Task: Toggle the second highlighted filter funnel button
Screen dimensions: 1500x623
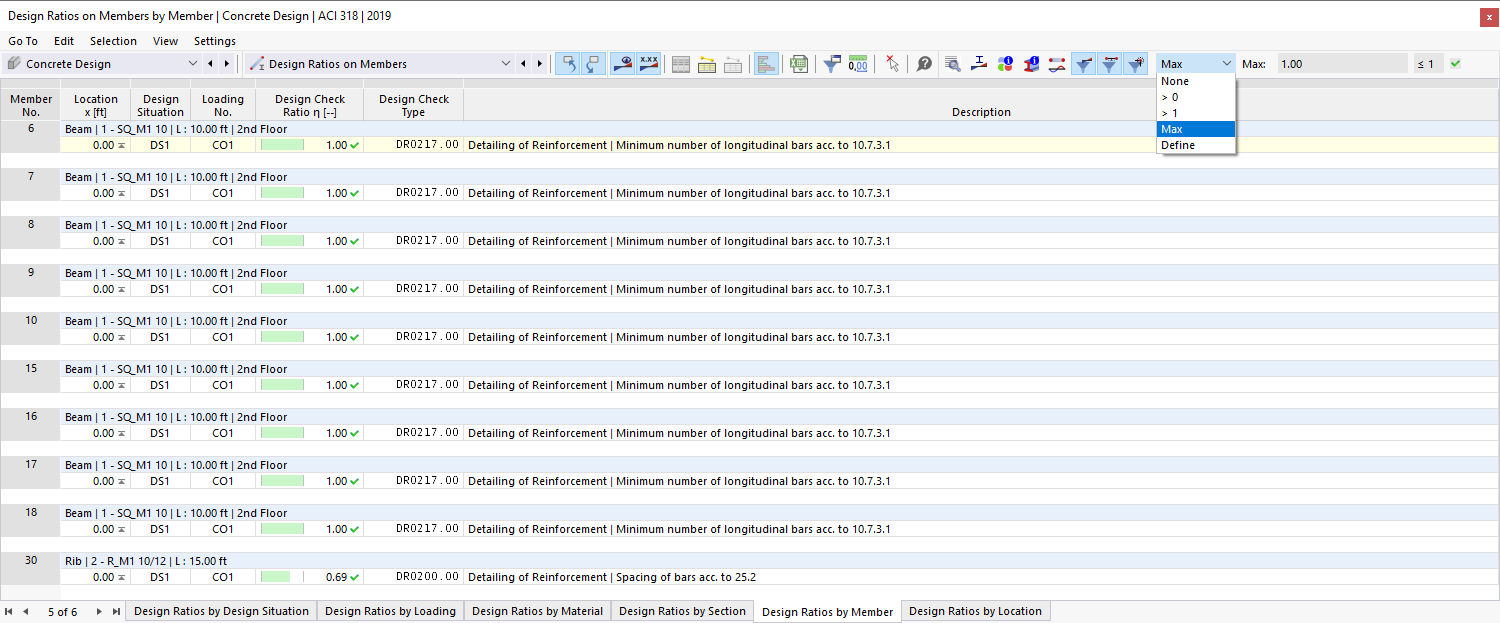Action: [x=1110, y=64]
